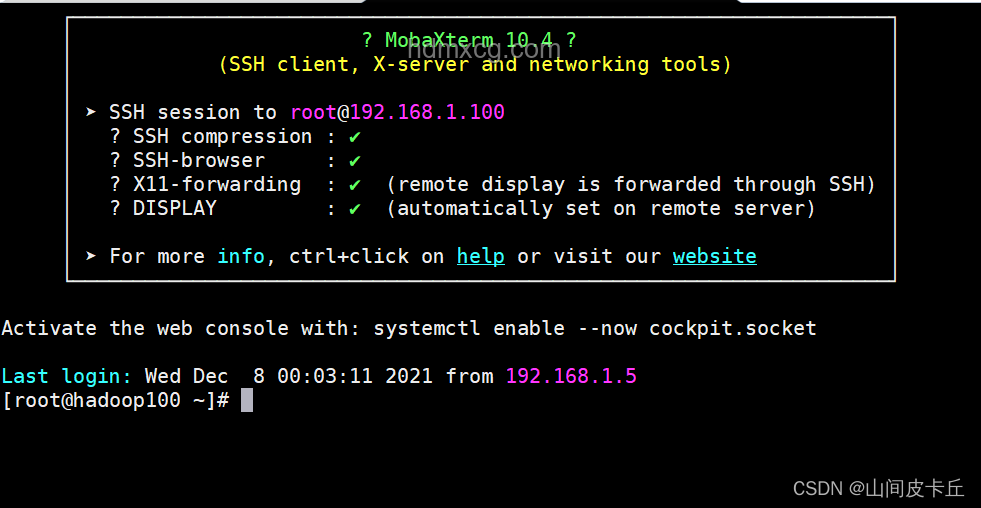The height and width of the screenshot is (508, 981).
Task: Click the arrow bullet before 'For more info'
Action: click(x=91, y=257)
